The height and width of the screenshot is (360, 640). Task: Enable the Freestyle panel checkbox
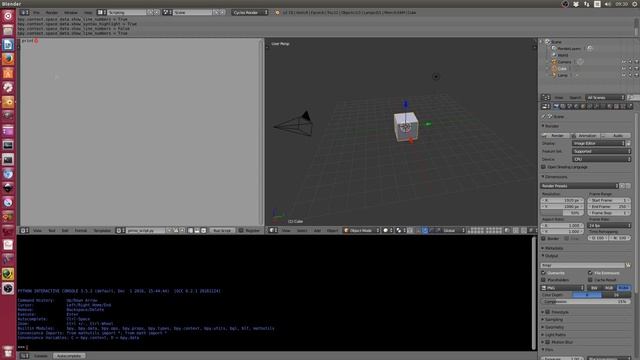pyautogui.click(x=548, y=312)
